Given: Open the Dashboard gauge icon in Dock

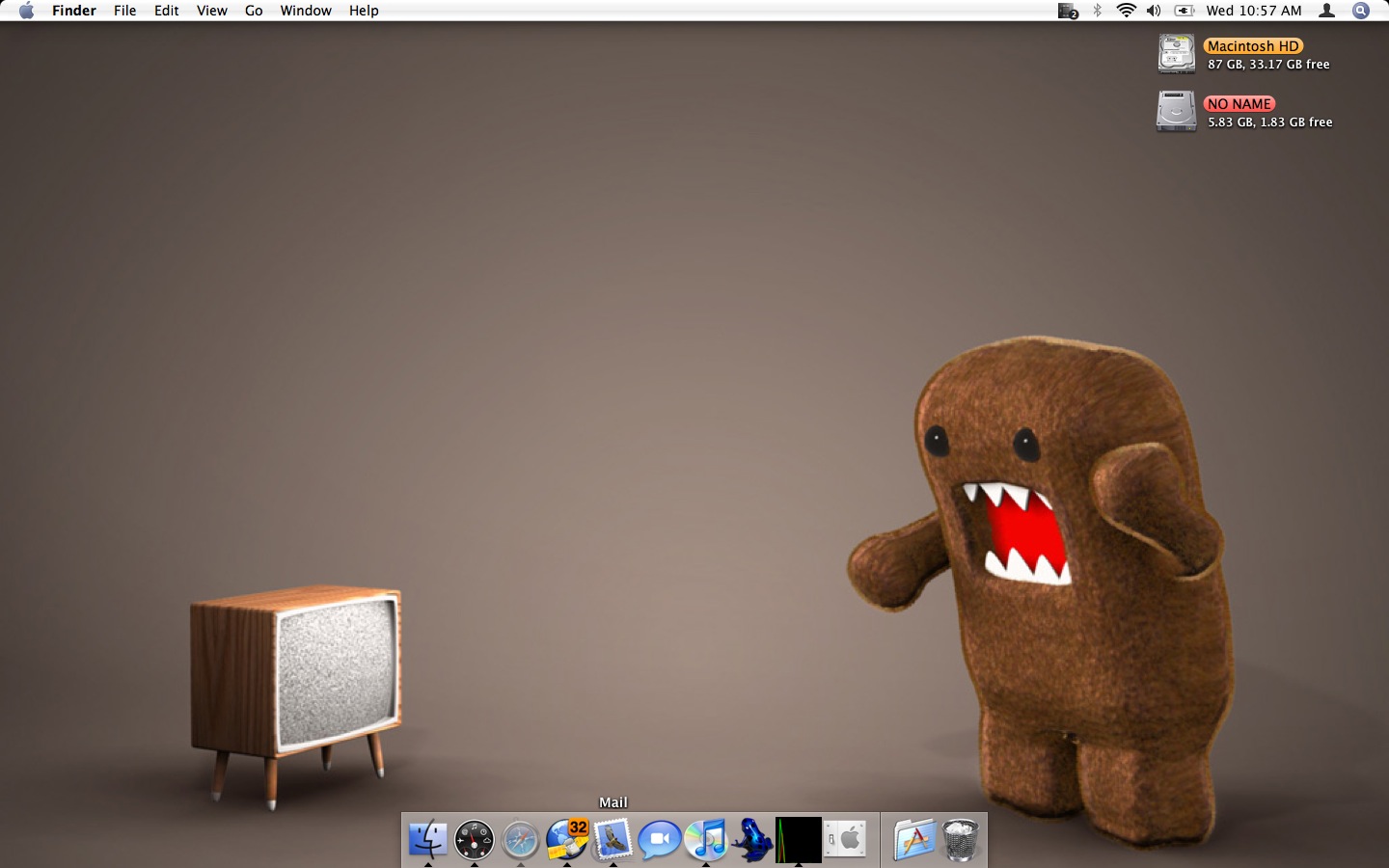Looking at the screenshot, I should [x=474, y=840].
